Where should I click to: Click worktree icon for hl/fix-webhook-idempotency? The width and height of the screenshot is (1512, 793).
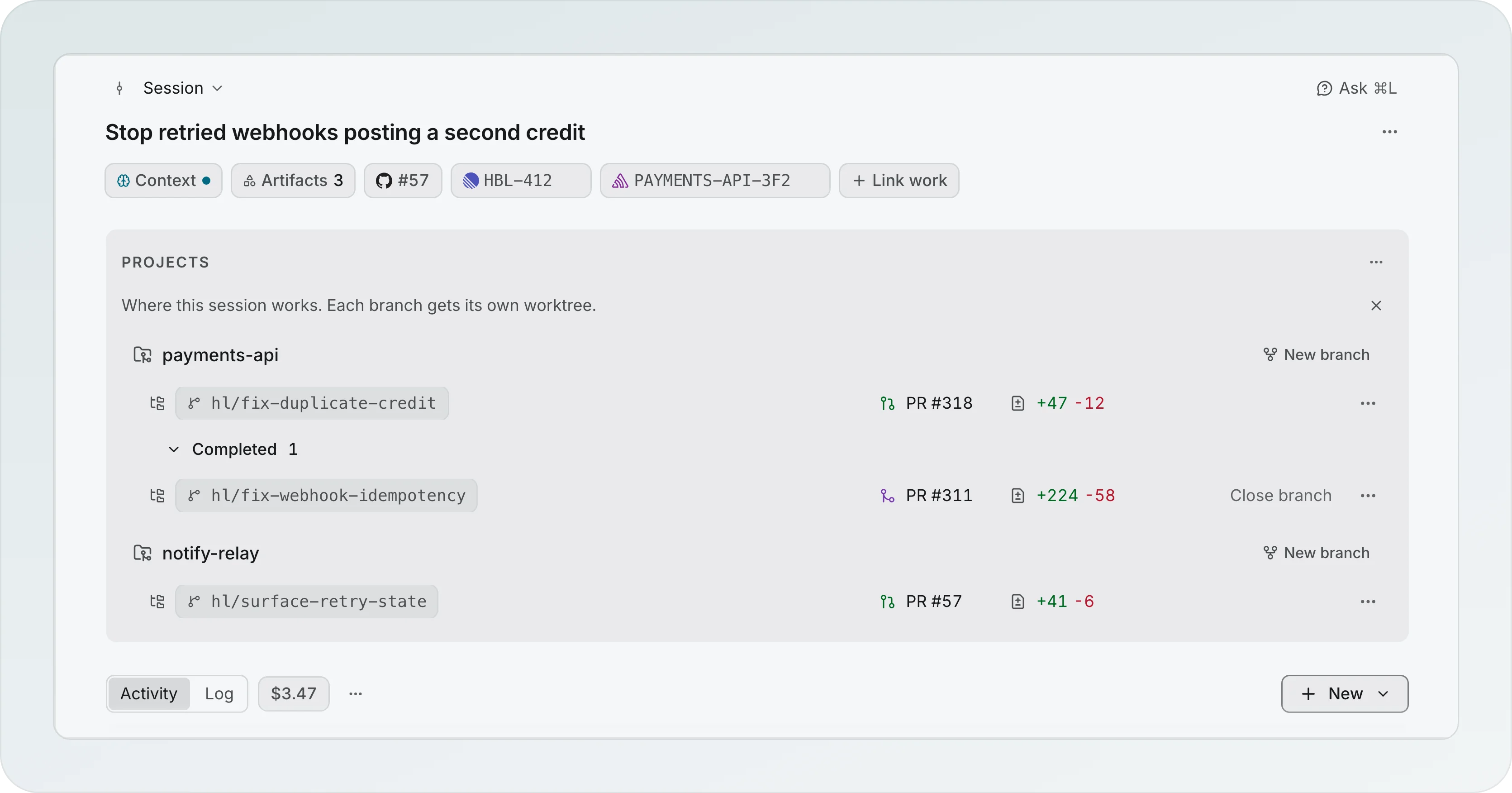click(157, 496)
